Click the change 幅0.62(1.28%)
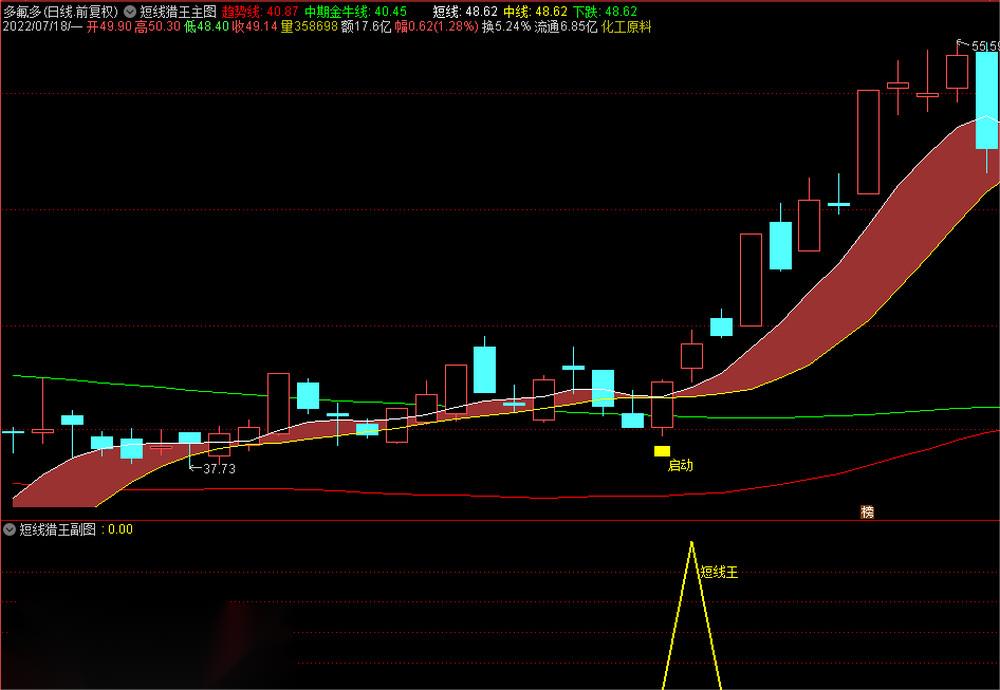1000x690 pixels. [436, 27]
